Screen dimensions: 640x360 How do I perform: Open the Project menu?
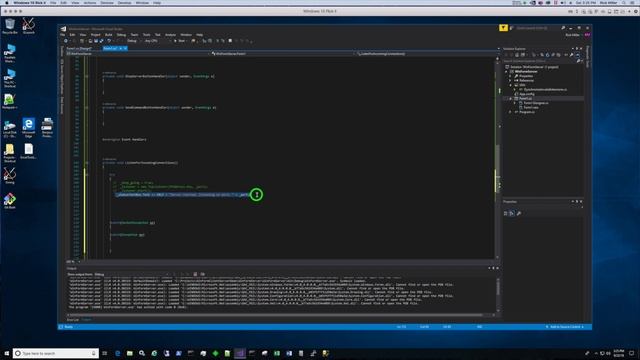[x=96, y=35]
